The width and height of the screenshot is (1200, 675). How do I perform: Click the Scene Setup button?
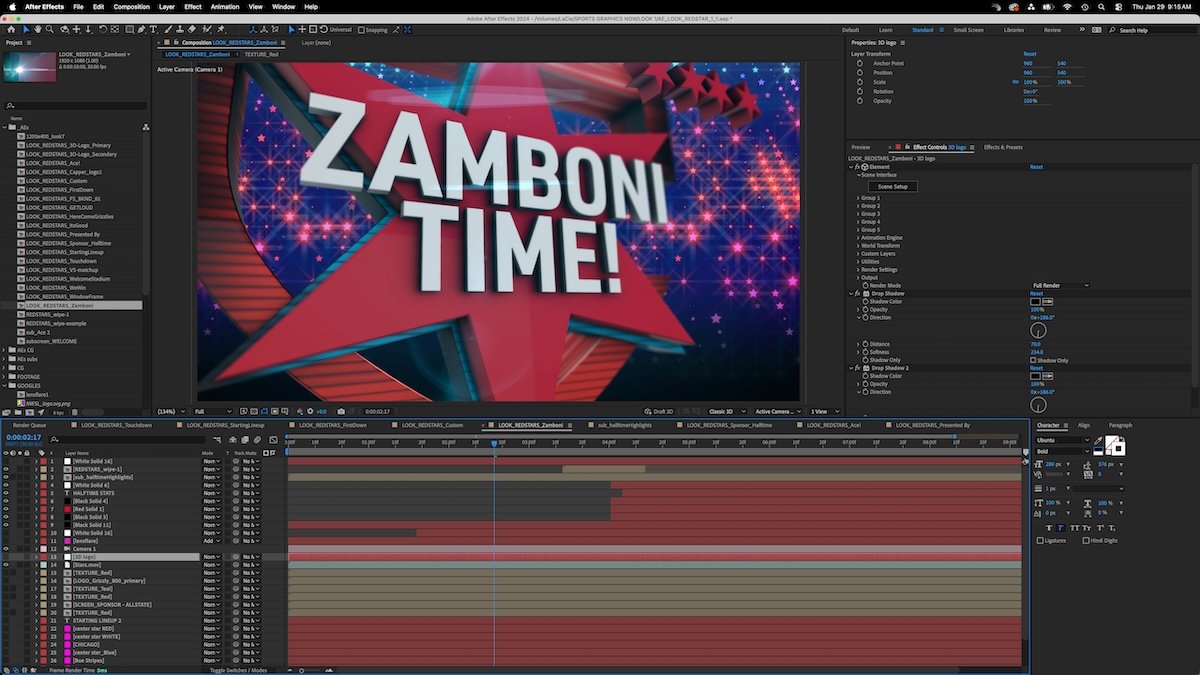892,186
